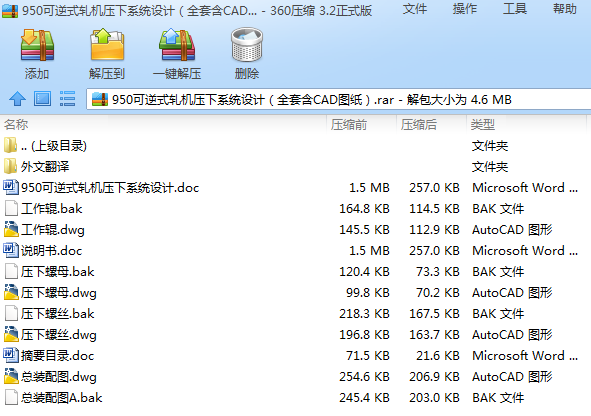Click AutoCAD icon of 压下螺丝.dwg

pyautogui.click(x=11, y=334)
